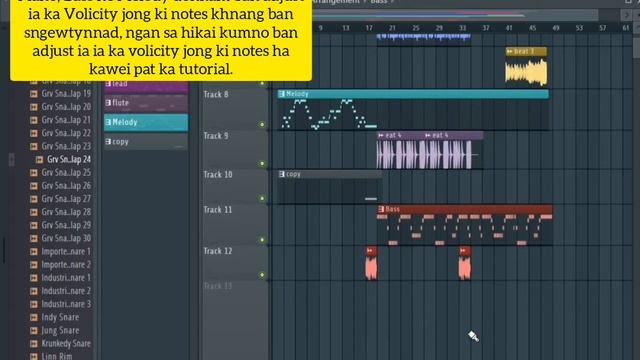Click the Beat 3 yellow waveform body

point(526,72)
